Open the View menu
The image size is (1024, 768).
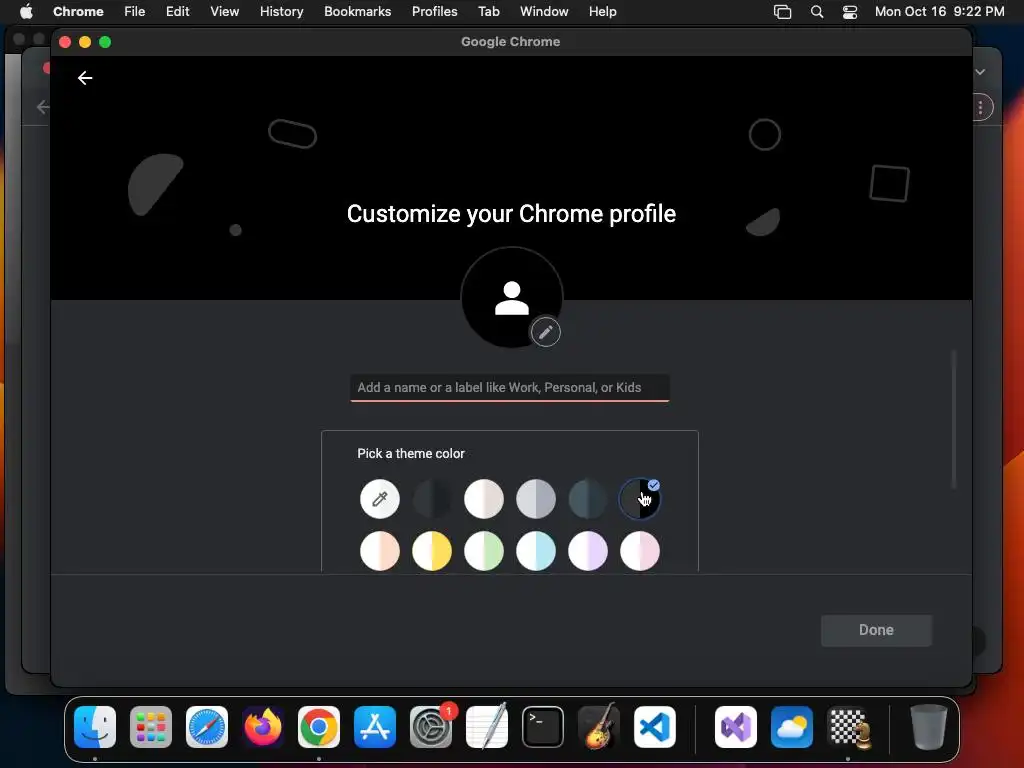coord(225,11)
